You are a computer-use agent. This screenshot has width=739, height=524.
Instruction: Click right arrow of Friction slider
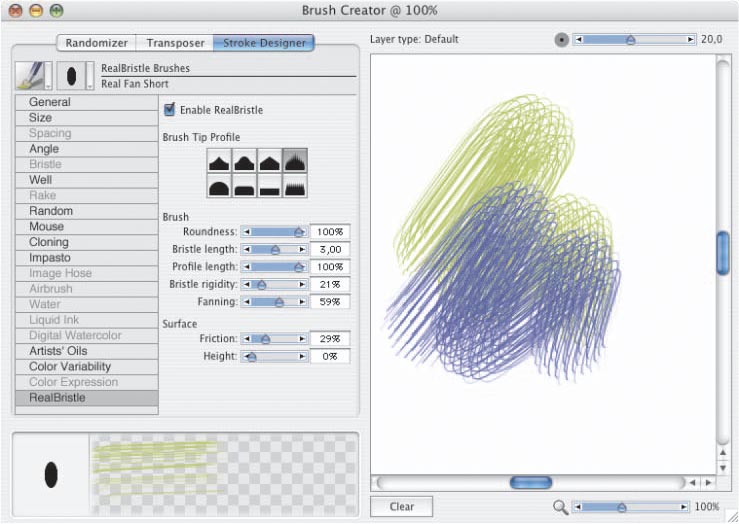pos(303,339)
